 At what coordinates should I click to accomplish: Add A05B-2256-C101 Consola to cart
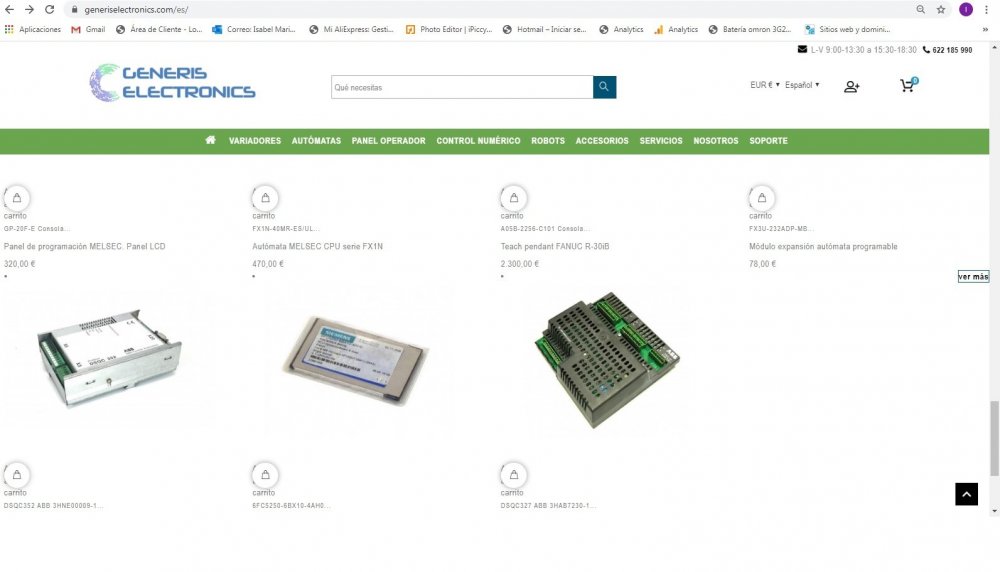pyautogui.click(x=514, y=198)
